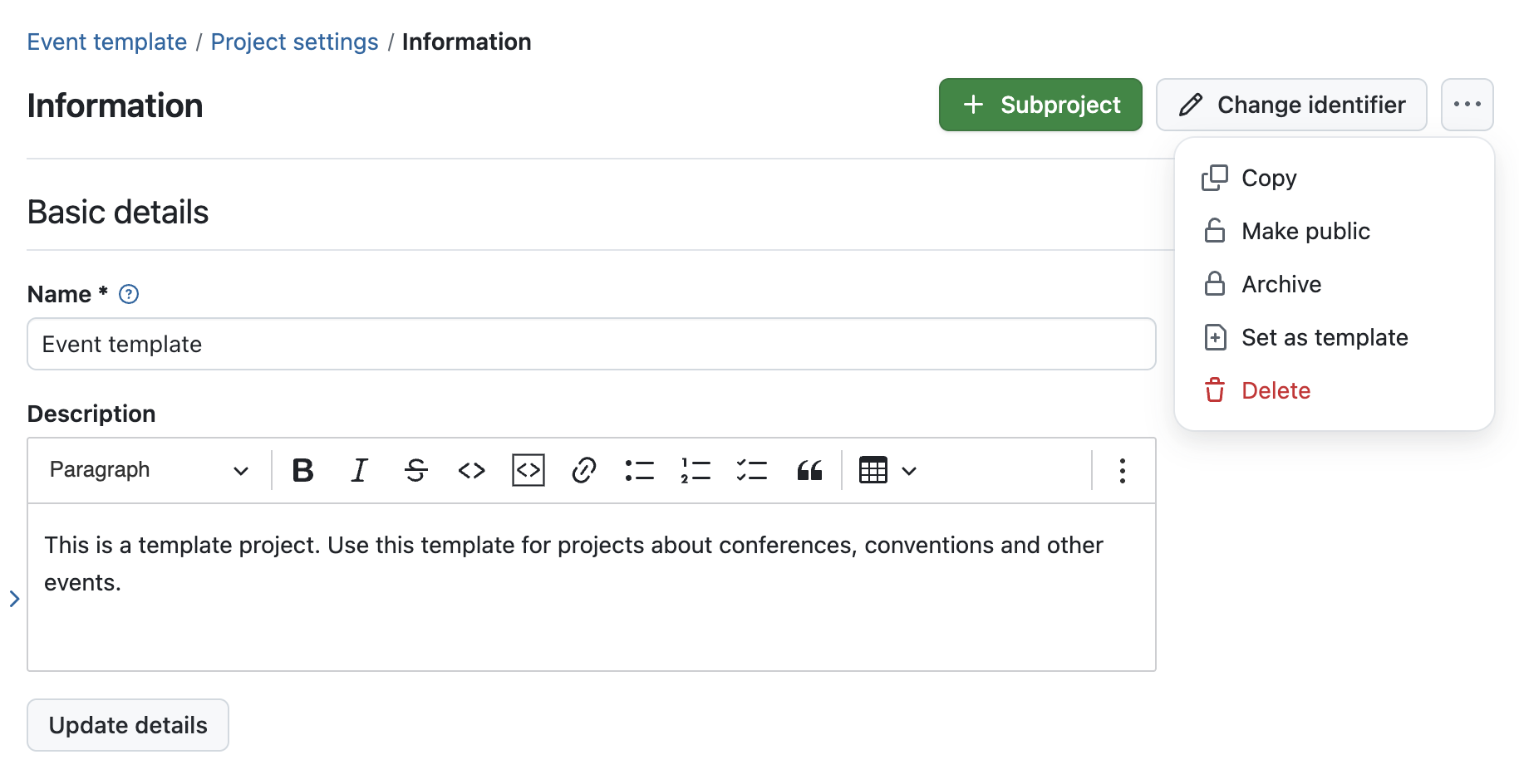The image size is (1519, 784).
Task: Insert a block quote
Action: tap(808, 470)
